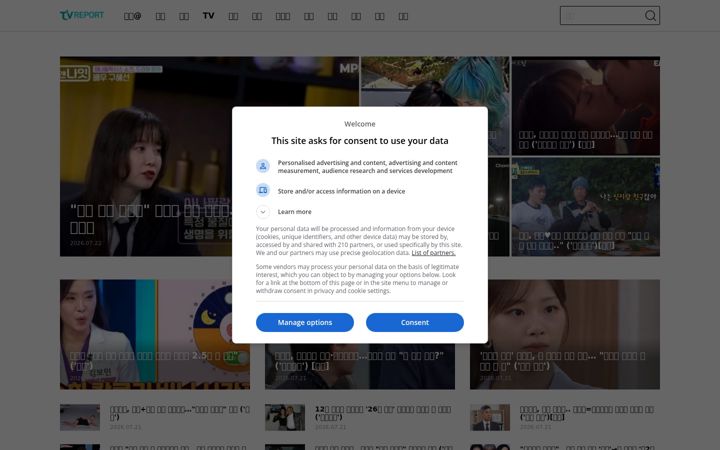Click 'Store and/or access information on a device' text
Image resolution: width=720 pixels, height=450 pixels.
point(341,191)
